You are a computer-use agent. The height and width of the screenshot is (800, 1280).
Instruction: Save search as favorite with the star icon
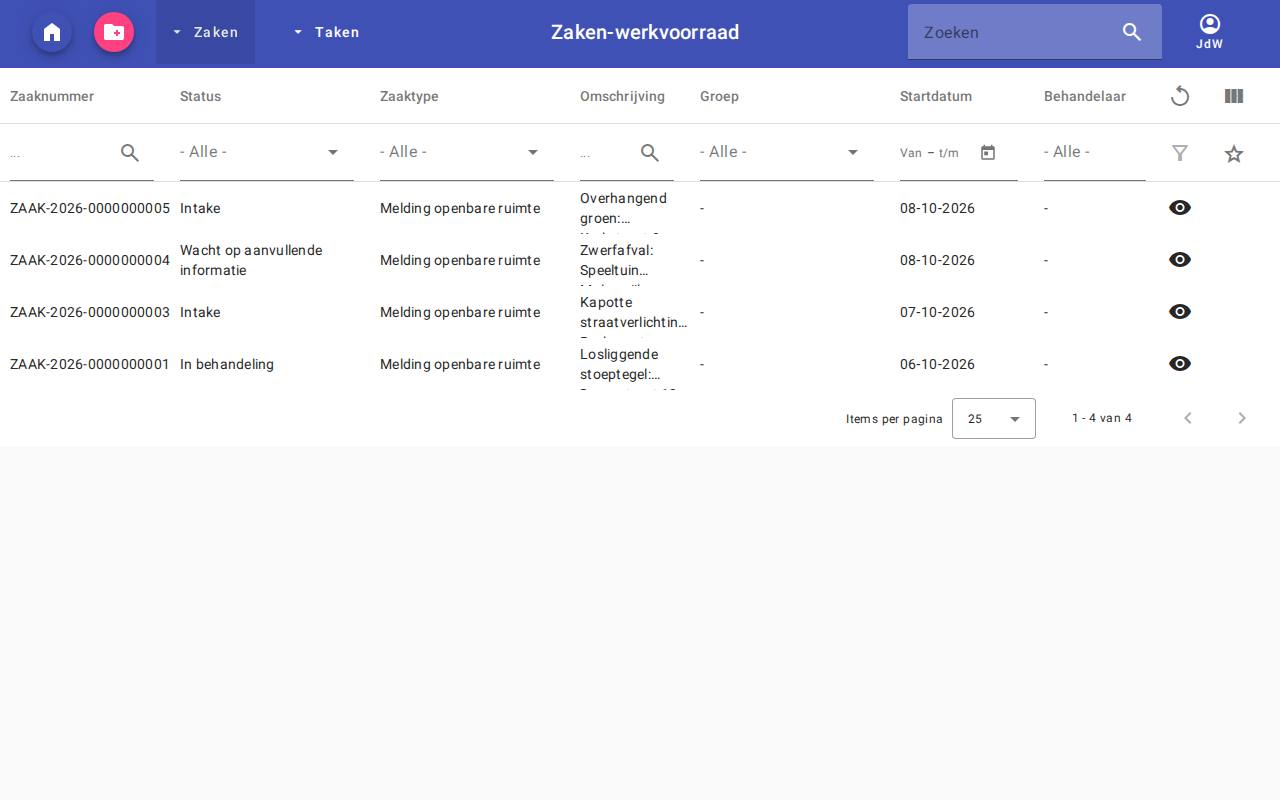point(1234,153)
